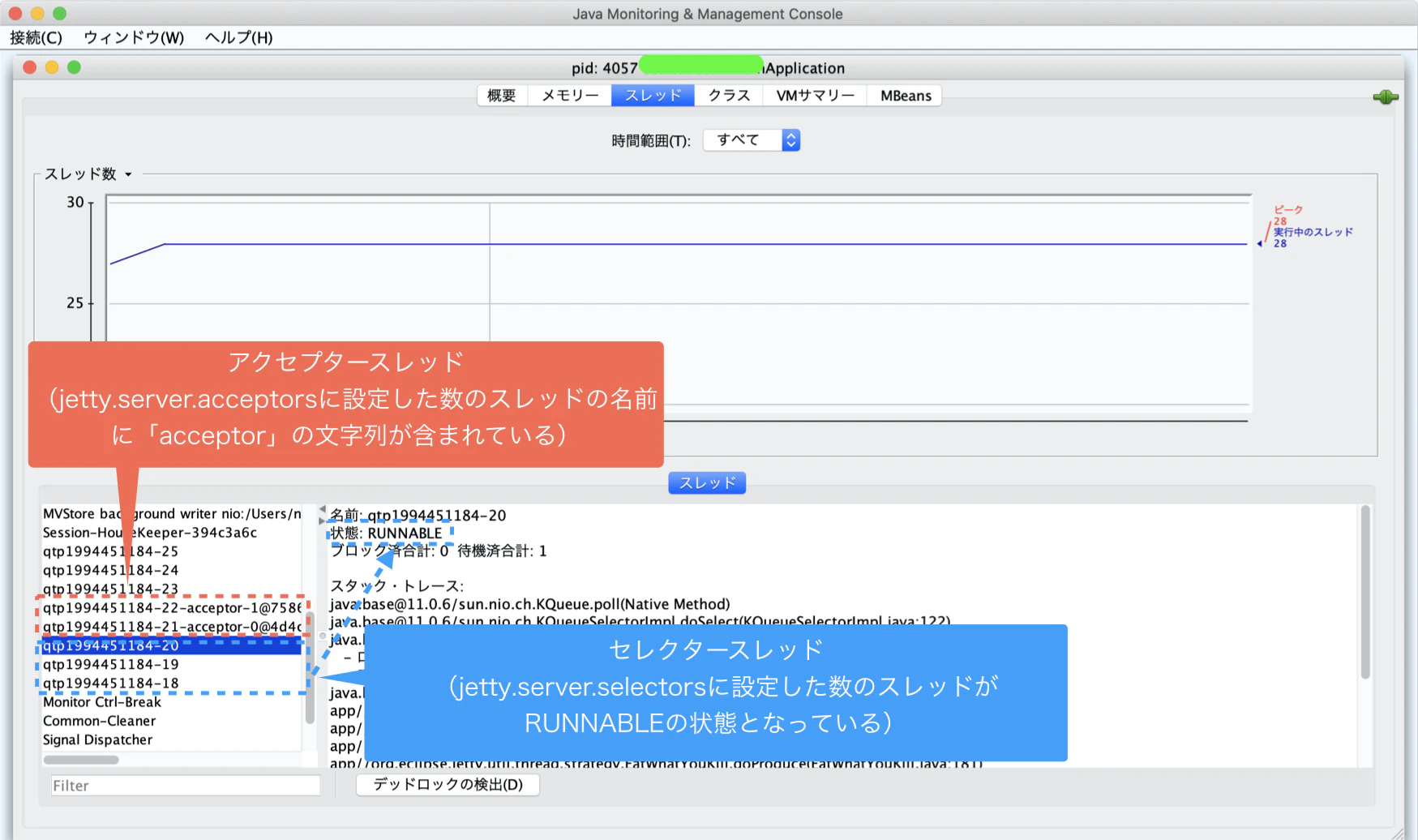The width and height of the screenshot is (1418, 840).
Task: Select the Session-HouseKeeper-394c3a6c thread
Action: 172,533
